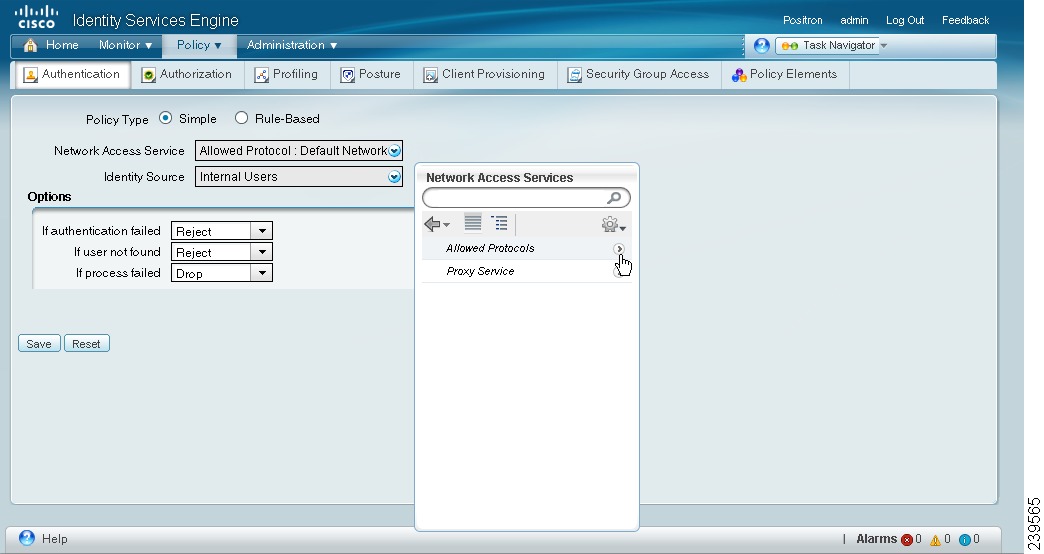Open the Policy menu

198,45
